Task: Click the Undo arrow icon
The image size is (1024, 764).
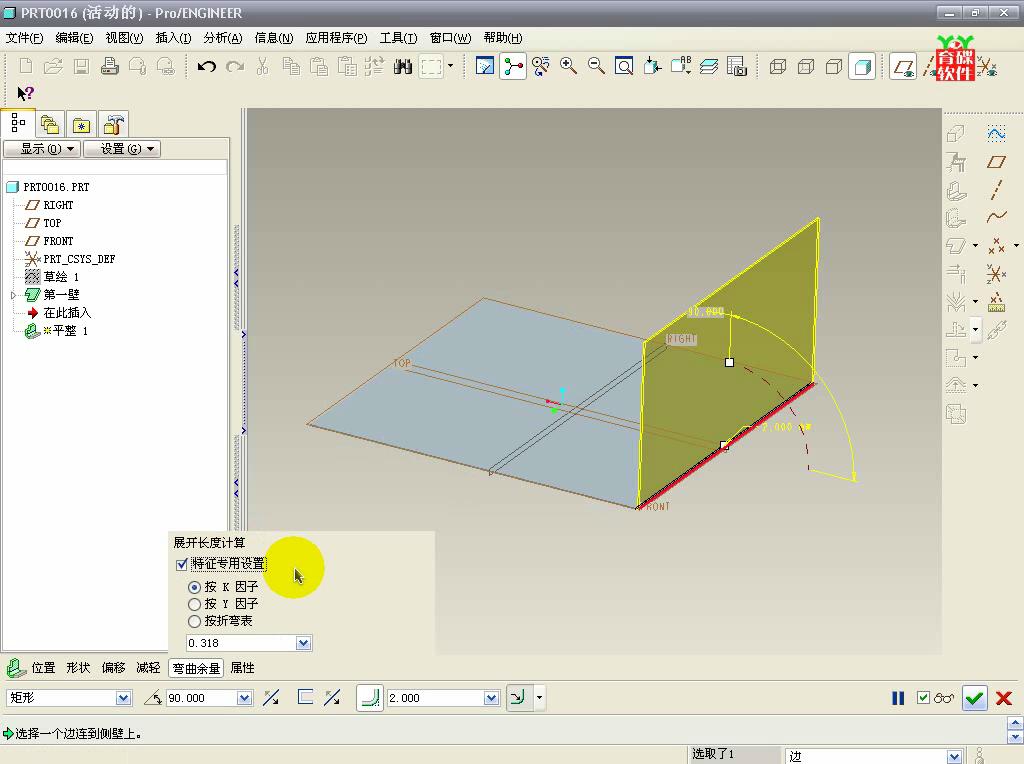Action: pyautogui.click(x=207, y=66)
